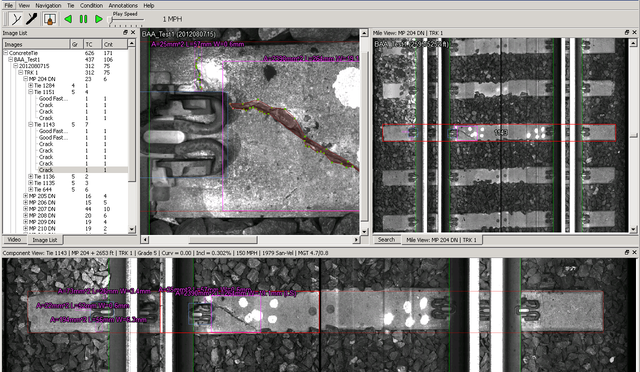Image resolution: width=640 pixels, height=372 pixels.
Task: Collapse the 2012080715 tree node
Action: (16, 66)
